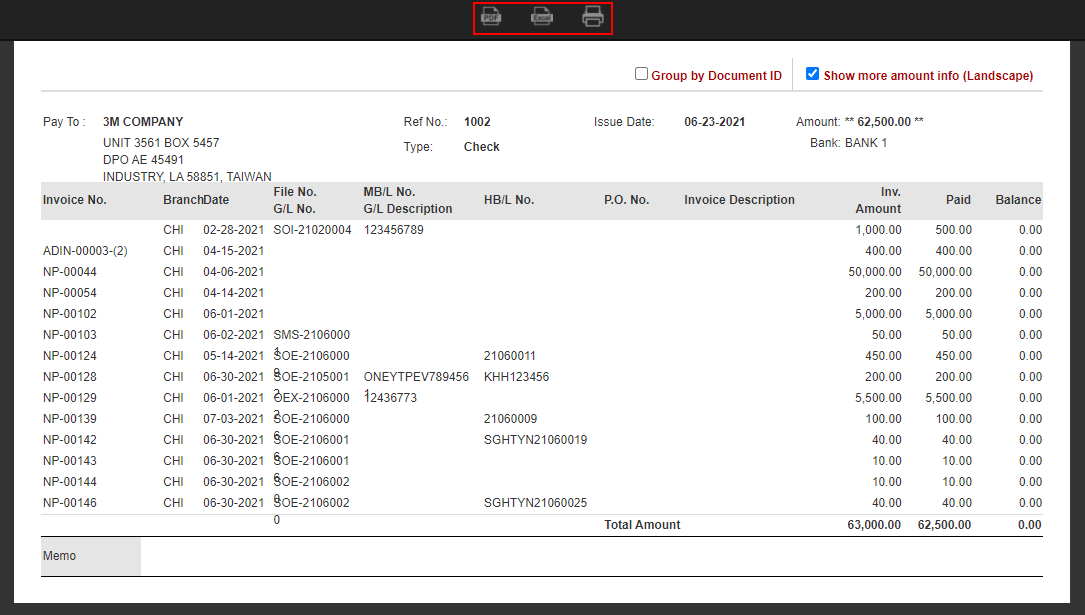Select invoice NP-00146 entry
1085x615 pixels.
coord(70,503)
